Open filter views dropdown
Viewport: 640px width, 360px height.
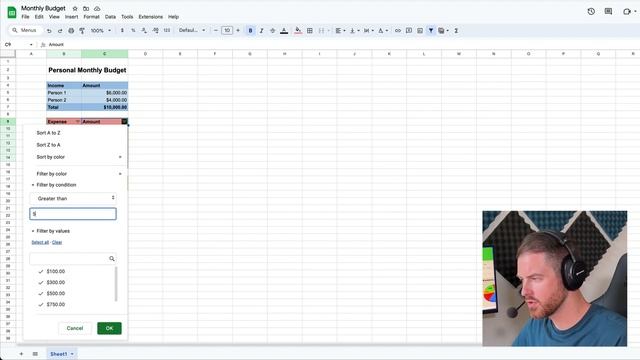coord(443,31)
